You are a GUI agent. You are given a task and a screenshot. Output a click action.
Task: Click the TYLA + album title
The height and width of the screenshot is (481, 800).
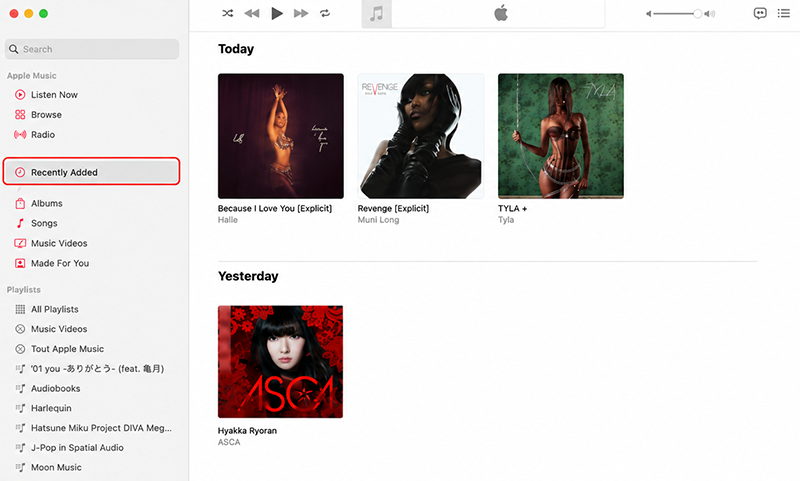coord(512,208)
